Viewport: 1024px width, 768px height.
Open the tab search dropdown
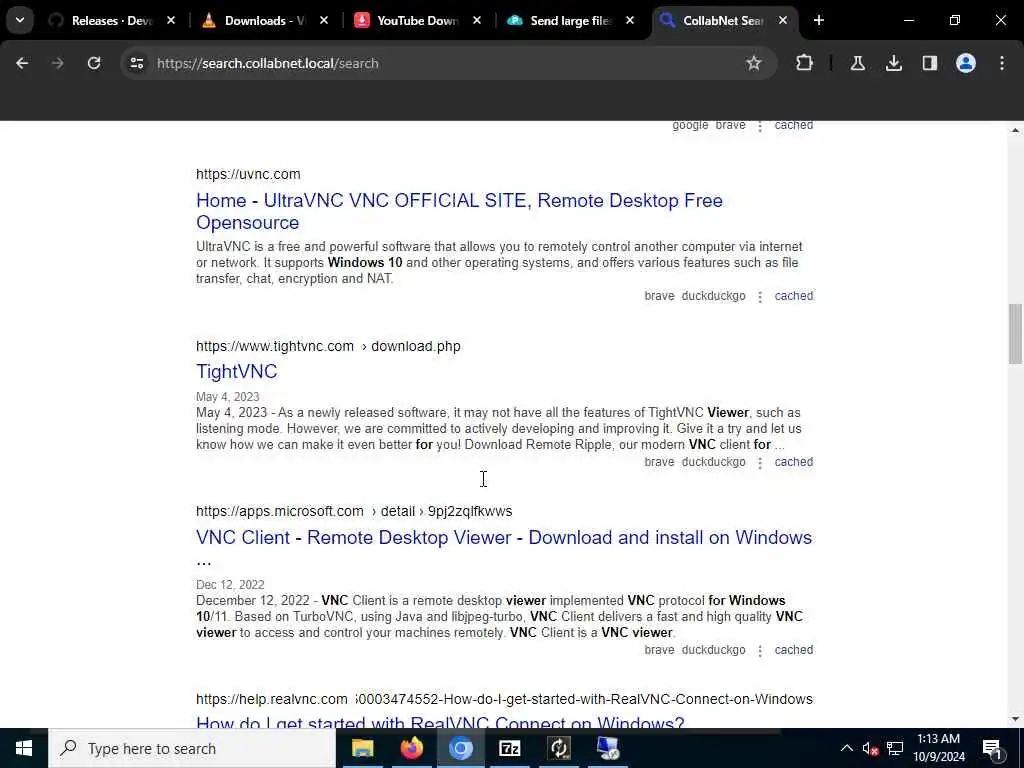pyautogui.click(x=20, y=20)
